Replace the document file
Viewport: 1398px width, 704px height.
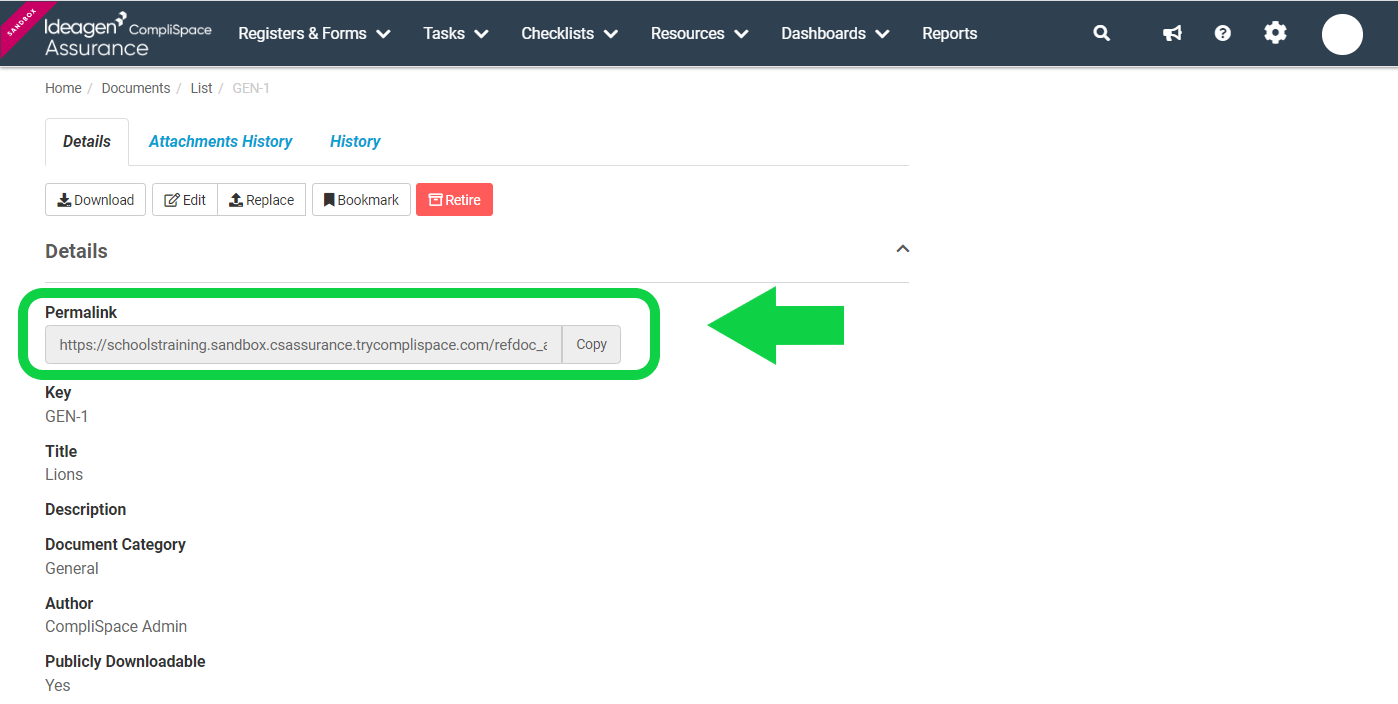pyautogui.click(x=262, y=200)
